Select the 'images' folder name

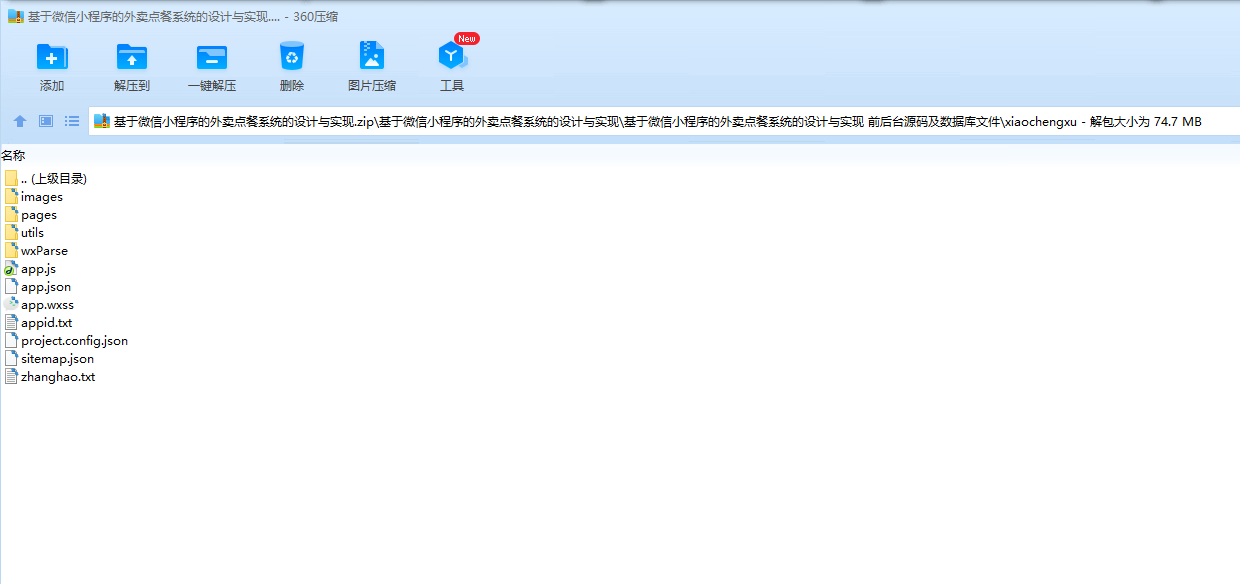click(42, 197)
